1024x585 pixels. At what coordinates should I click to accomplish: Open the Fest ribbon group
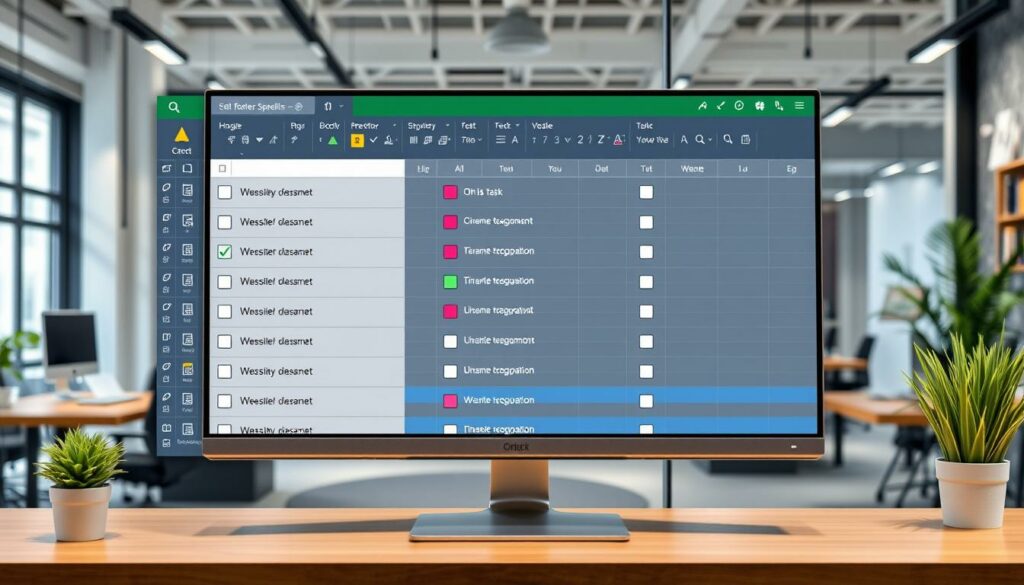coord(469,125)
